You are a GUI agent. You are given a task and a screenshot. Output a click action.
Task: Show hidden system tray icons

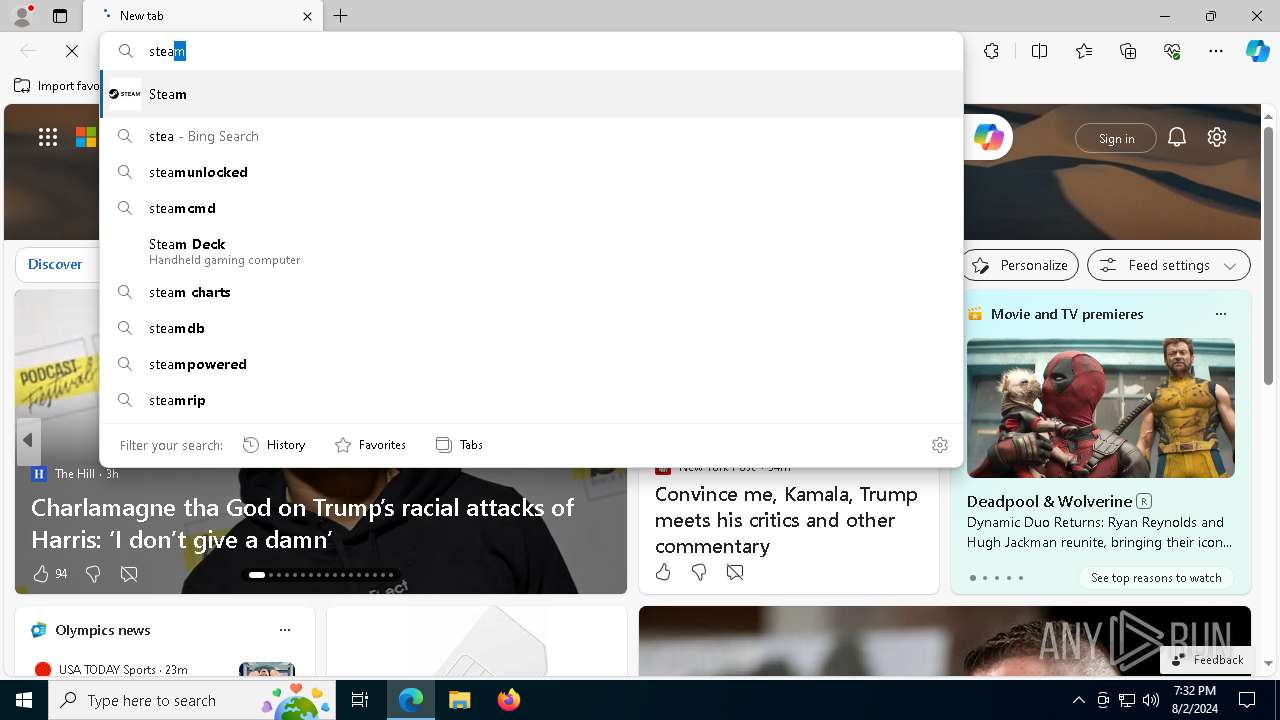[x=1078, y=700]
